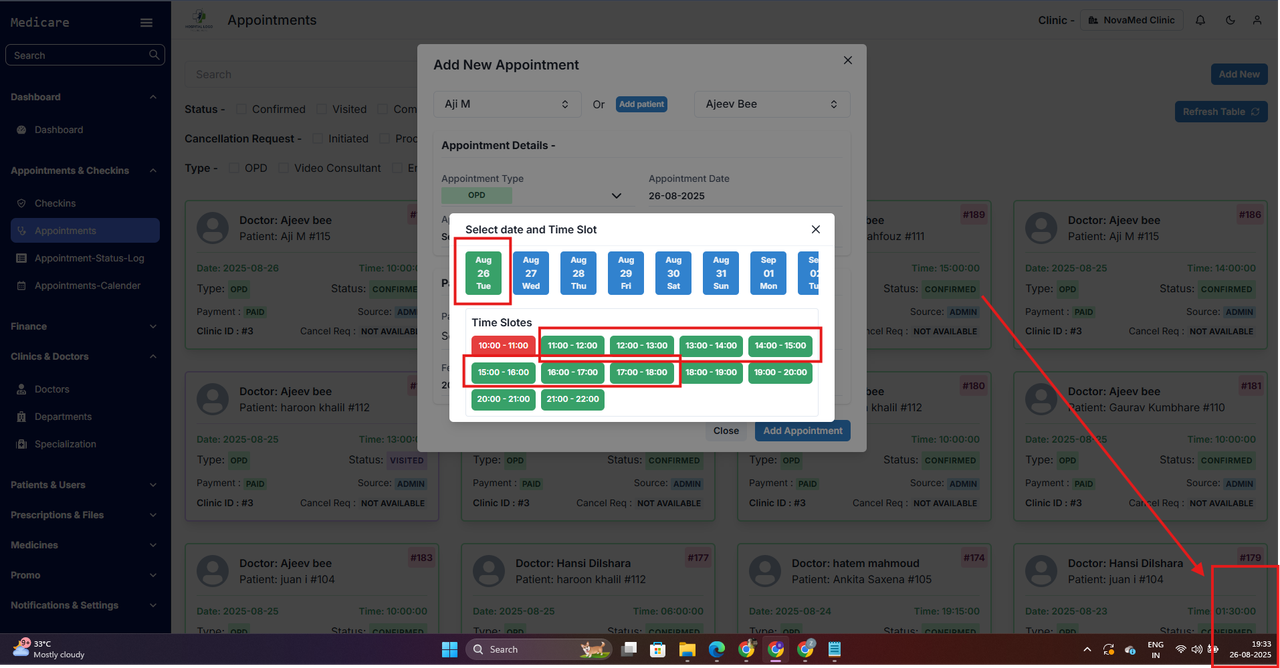Click the Add New button on Appointments page
Image resolution: width=1280 pixels, height=668 pixels.
(x=1239, y=74)
